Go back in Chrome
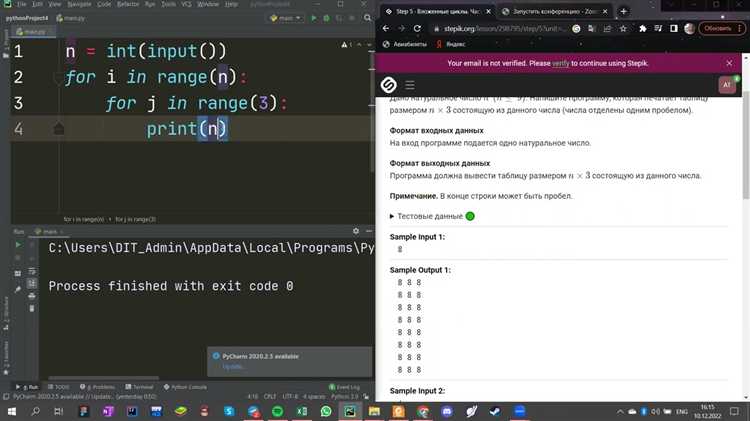This screenshot has height=421, width=750. tap(386, 29)
